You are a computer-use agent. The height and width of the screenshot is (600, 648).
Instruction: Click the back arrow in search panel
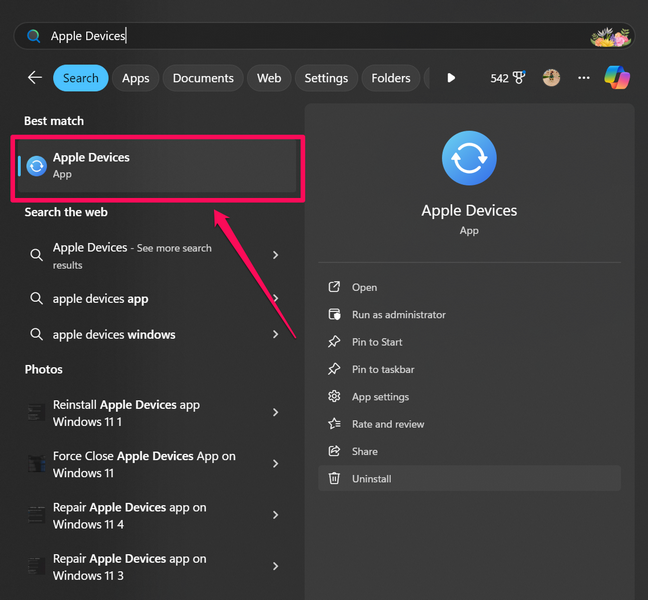click(35, 78)
